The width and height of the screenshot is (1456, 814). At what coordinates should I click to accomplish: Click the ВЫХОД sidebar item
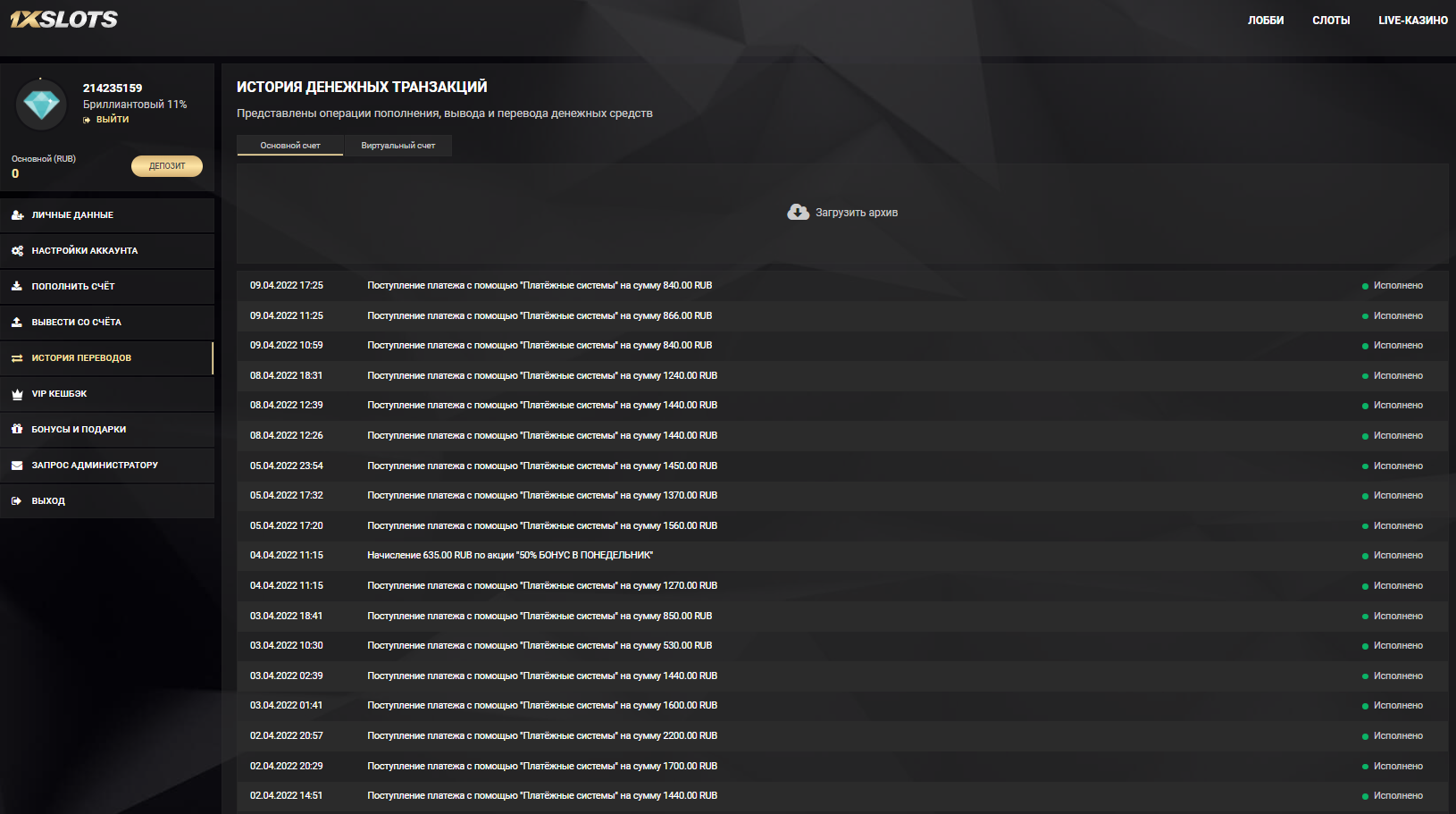[x=48, y=501]
